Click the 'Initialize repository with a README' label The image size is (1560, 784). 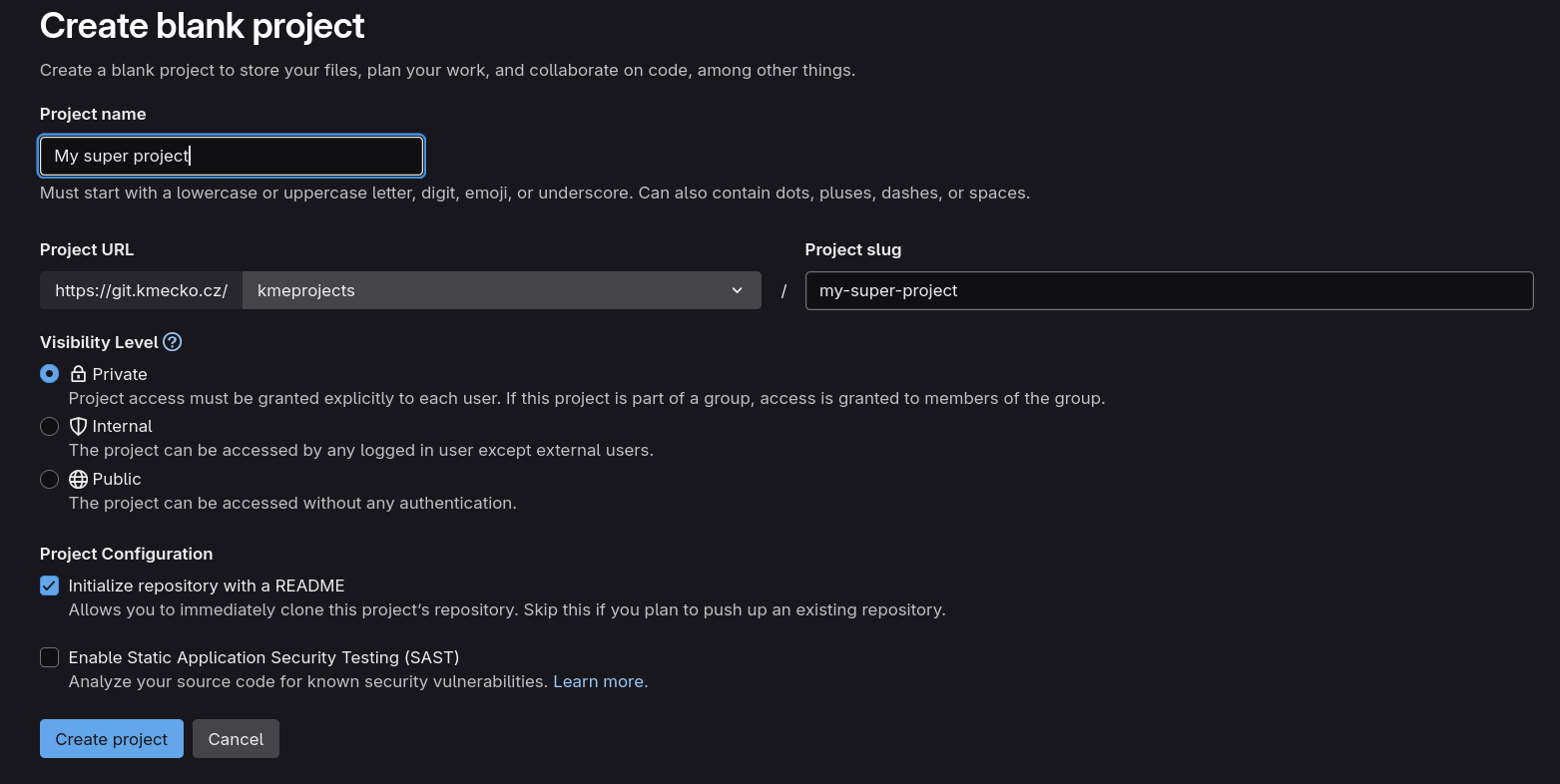pyautogui.click(x=207, y=586)
